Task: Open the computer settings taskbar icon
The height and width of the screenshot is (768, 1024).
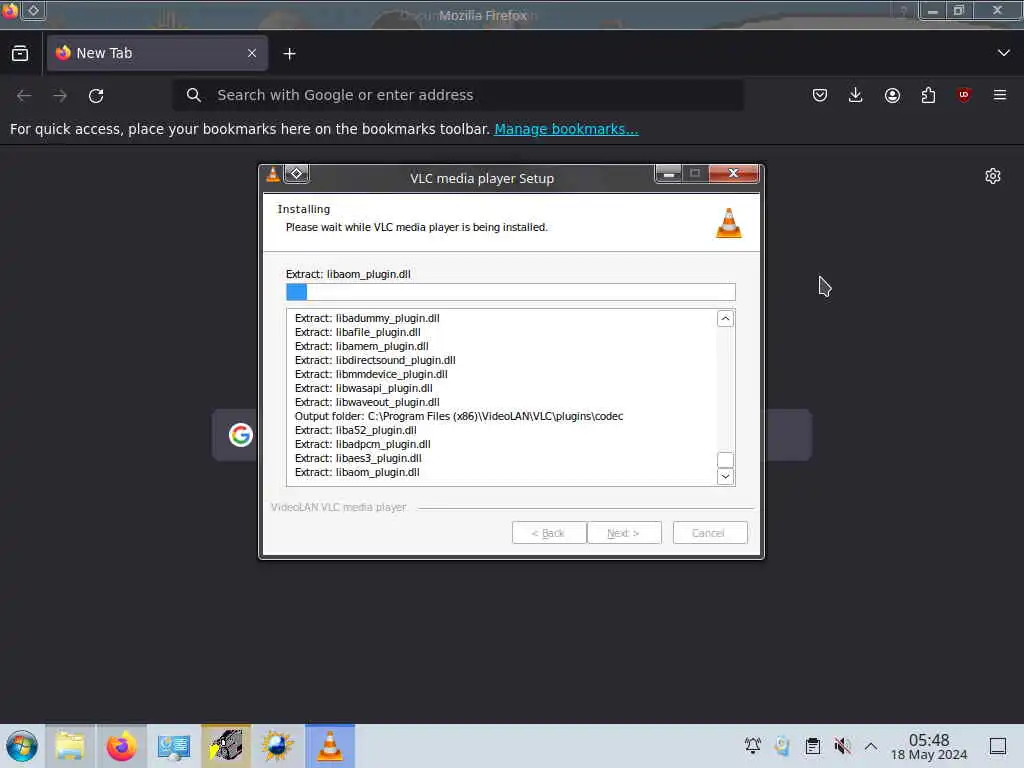Action: pyautogui.click(x=174, y=746)
